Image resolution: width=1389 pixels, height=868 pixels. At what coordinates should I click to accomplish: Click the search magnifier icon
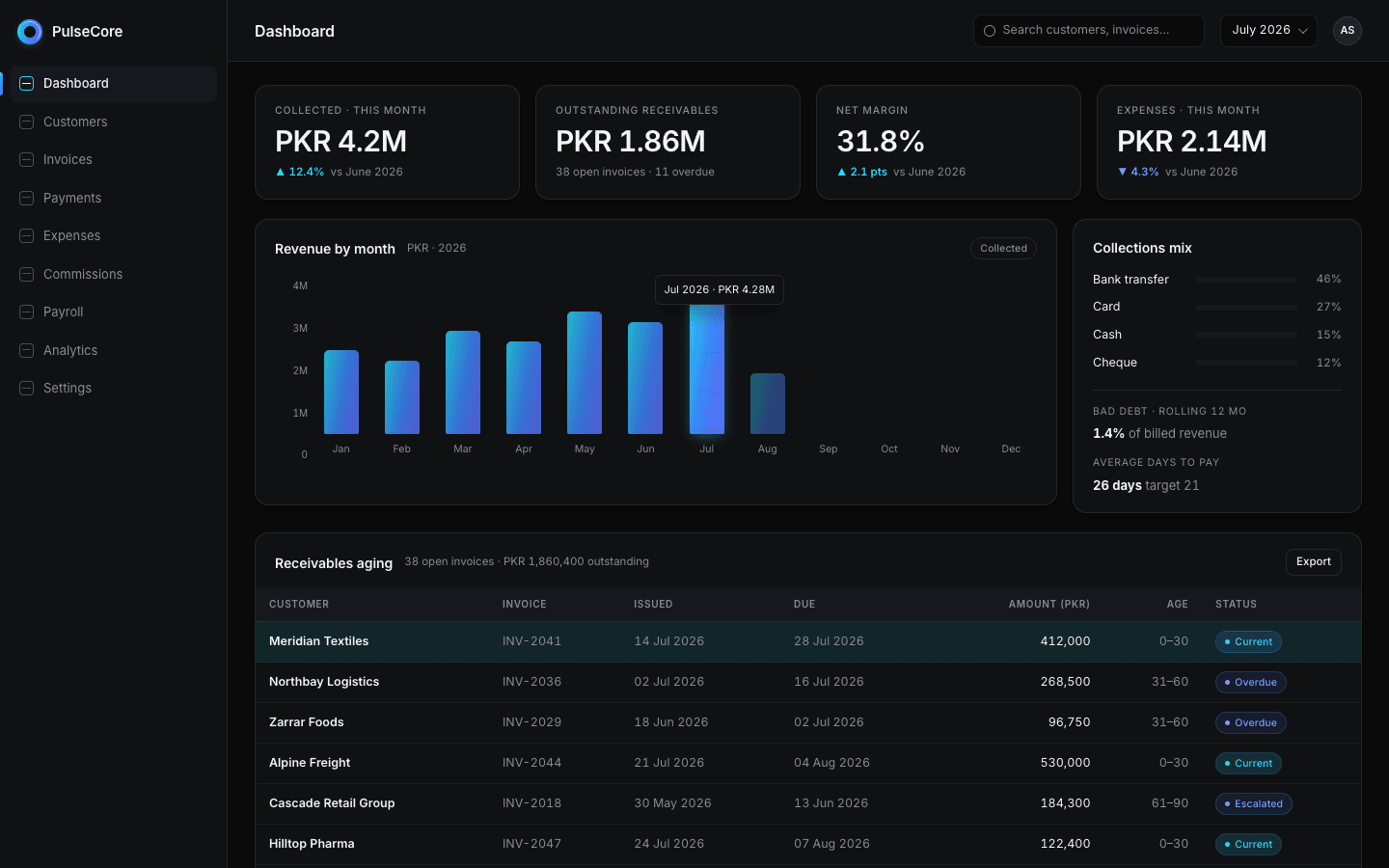pos(990,31)
